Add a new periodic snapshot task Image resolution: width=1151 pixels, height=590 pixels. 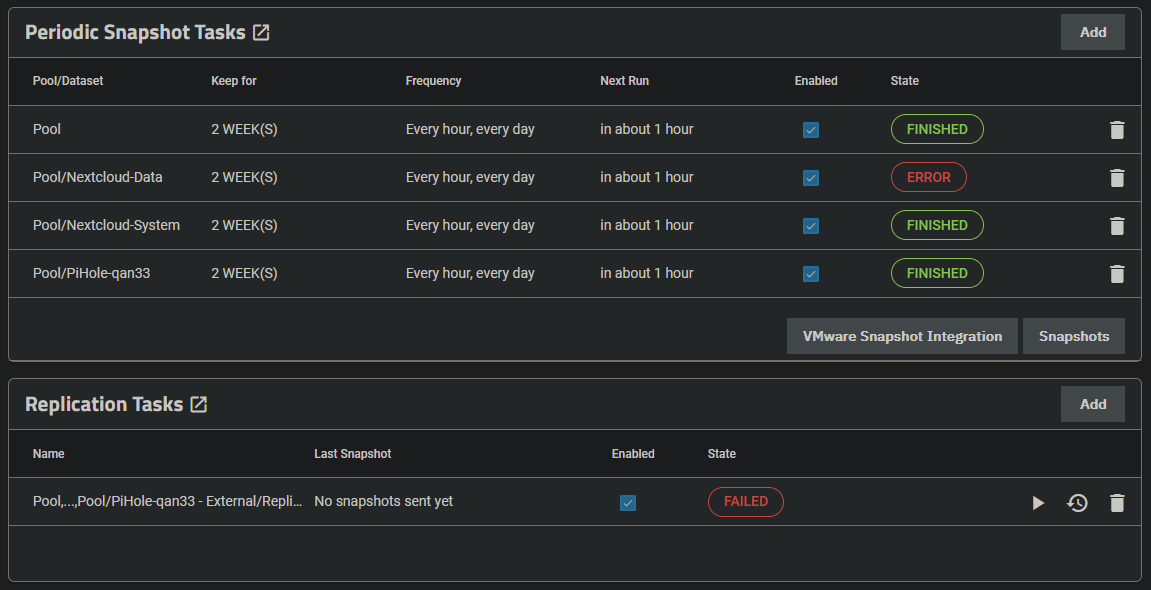point(1092,32)
